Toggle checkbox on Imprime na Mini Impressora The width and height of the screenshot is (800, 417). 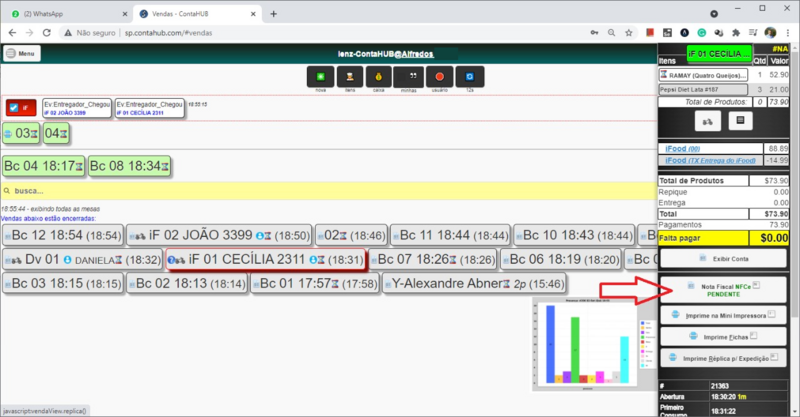pos(771,314)
